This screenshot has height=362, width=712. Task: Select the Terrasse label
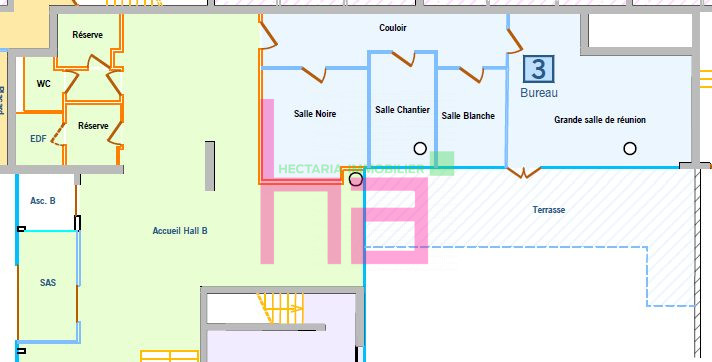(549, 210)
